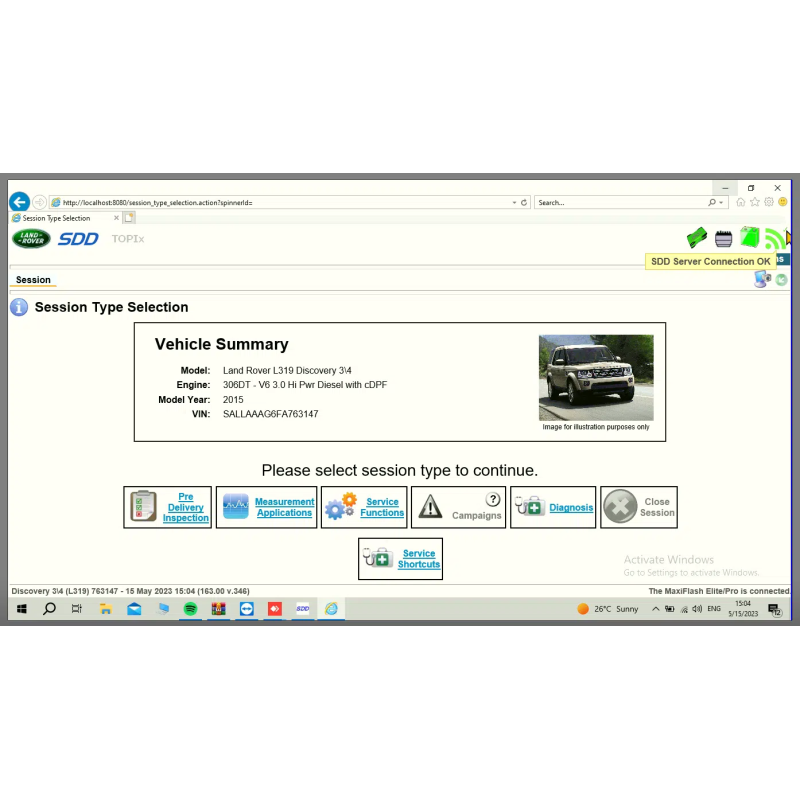The image size is (800, 800).
Task: Switch to the Session tab
Action: 33,280
